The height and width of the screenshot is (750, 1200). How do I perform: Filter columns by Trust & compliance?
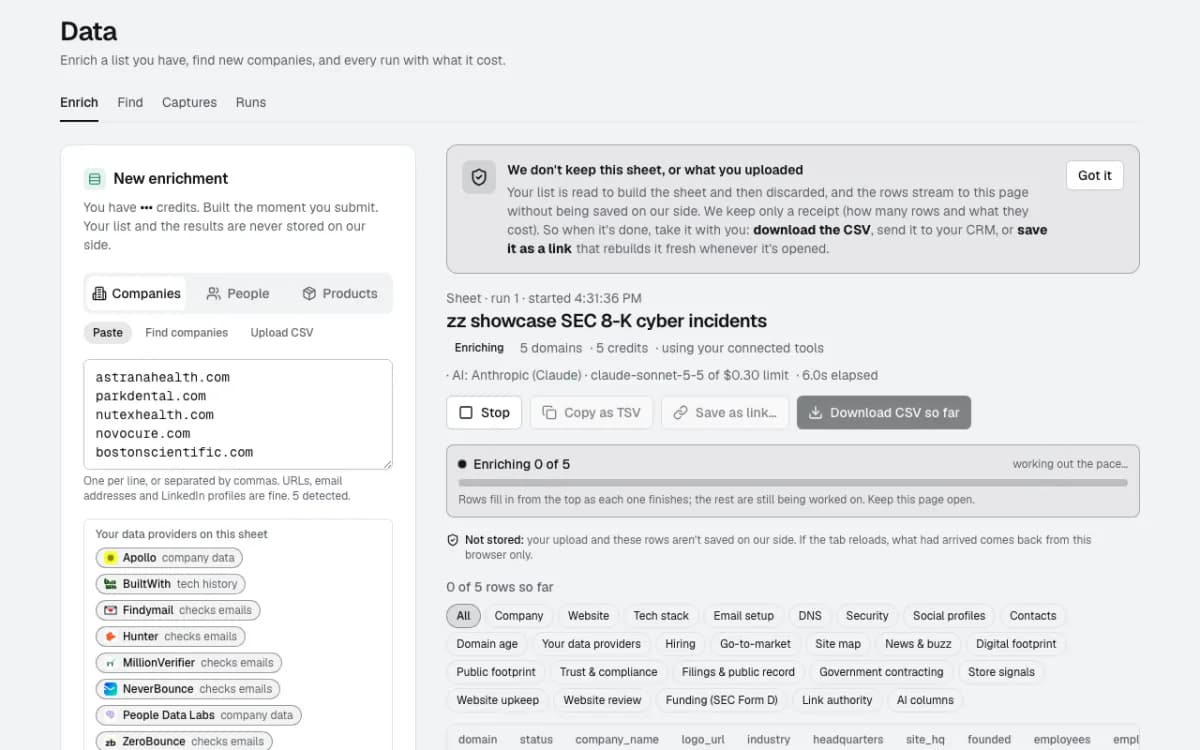[x=609, y=672]
